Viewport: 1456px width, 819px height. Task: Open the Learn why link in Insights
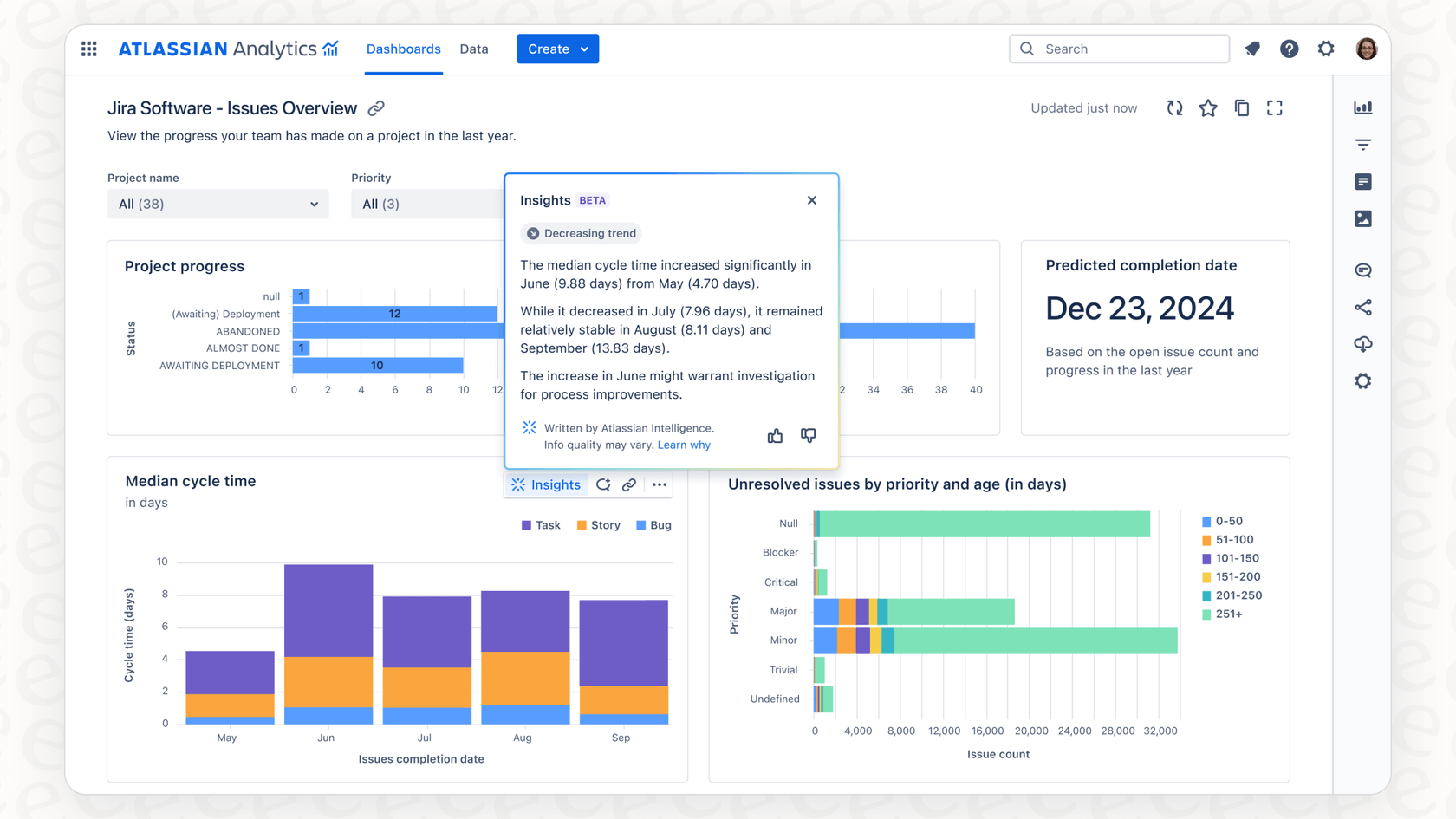pos(684,445)
